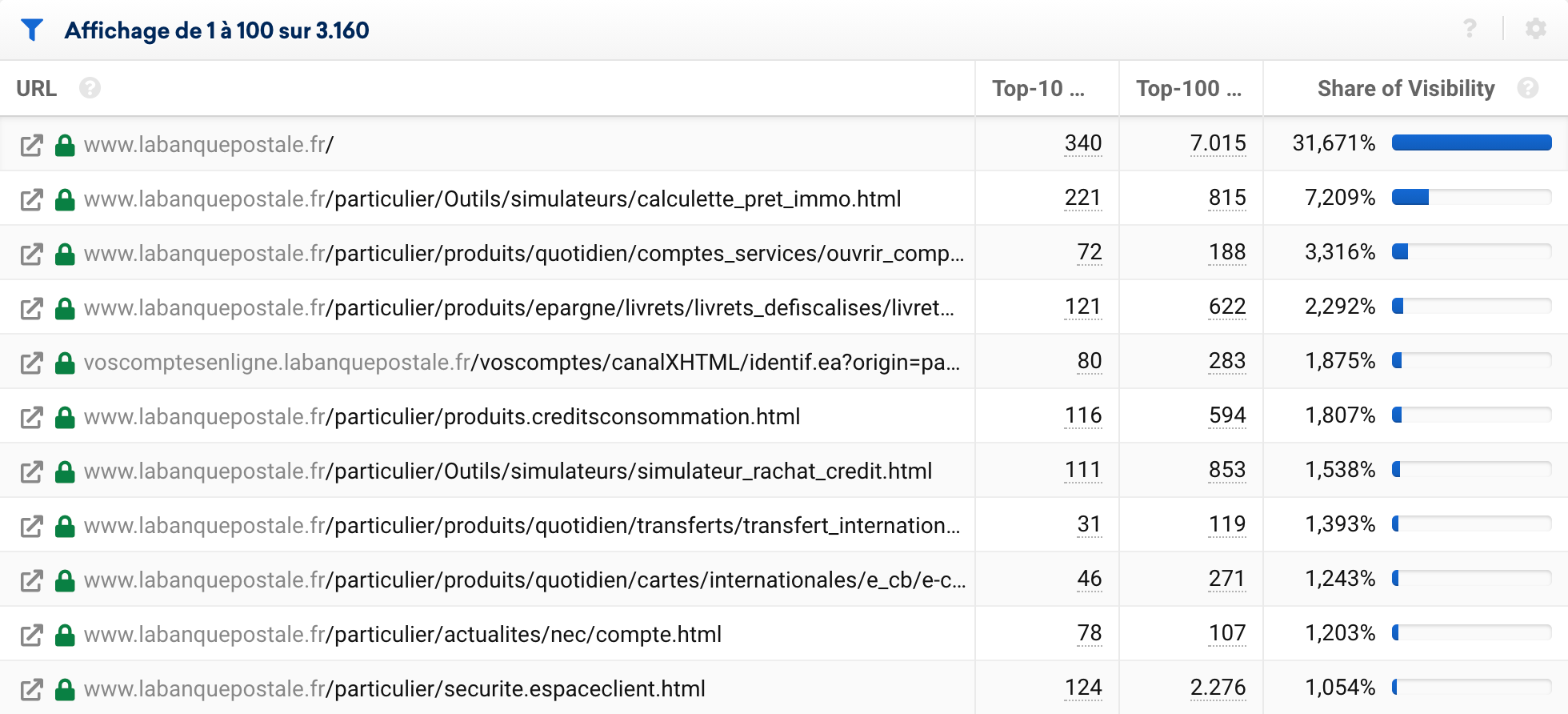Click Top-100 value 7.015 for homepage
This screenshot has height=714, width=1568.
1218,143
